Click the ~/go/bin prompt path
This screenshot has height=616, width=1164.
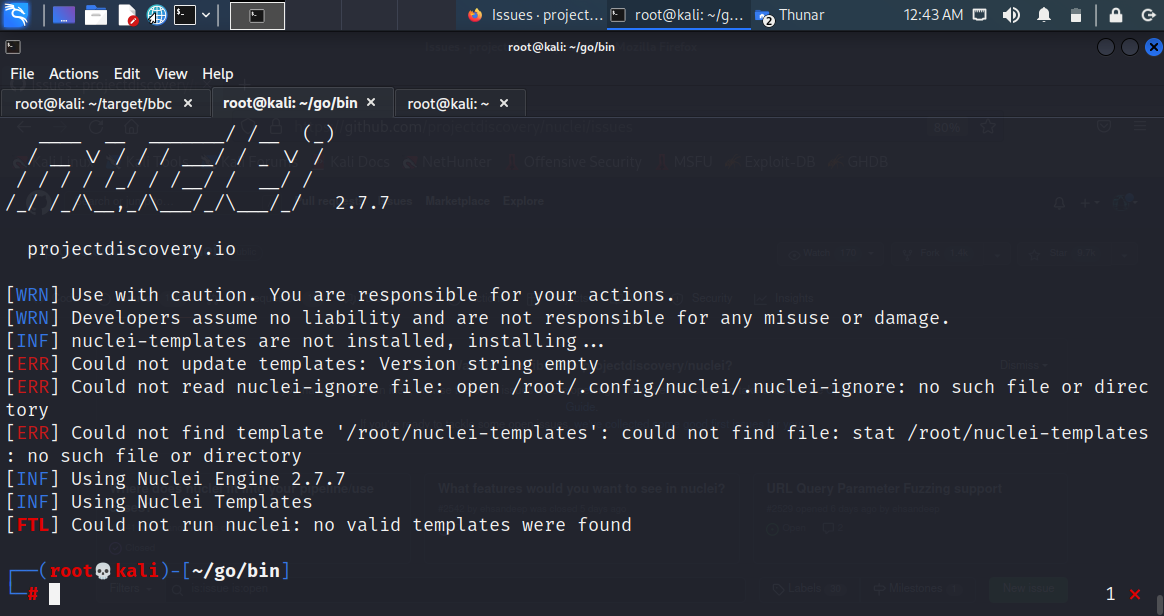tap(236, 571)
